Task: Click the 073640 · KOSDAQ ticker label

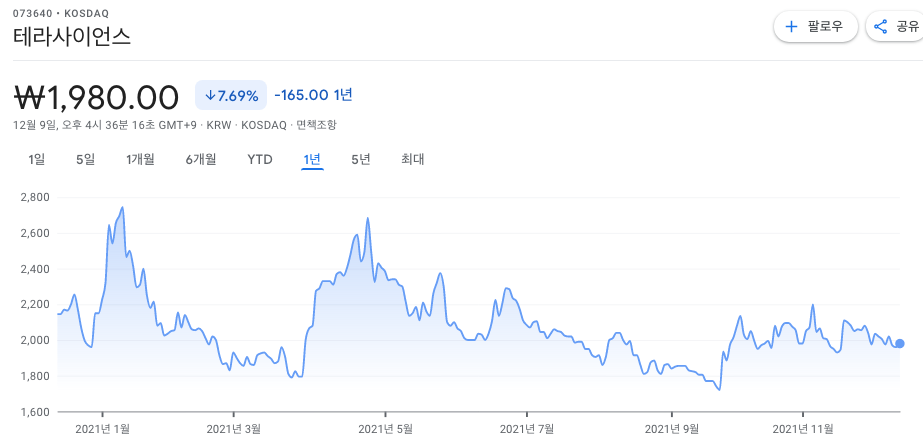Action: point(61,14)
